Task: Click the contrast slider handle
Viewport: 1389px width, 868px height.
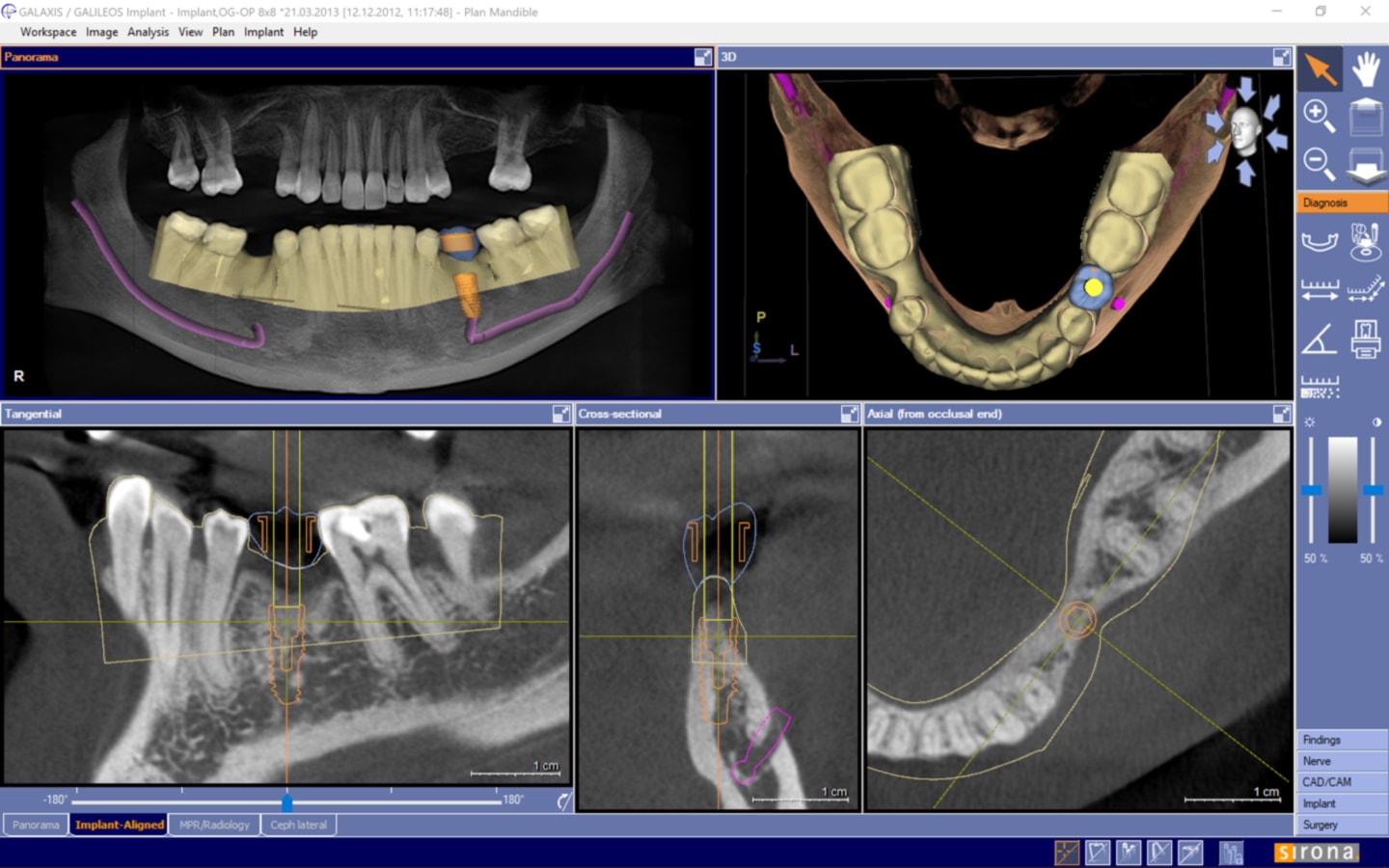Action: pyautogui.click(x=1374, y=491)
